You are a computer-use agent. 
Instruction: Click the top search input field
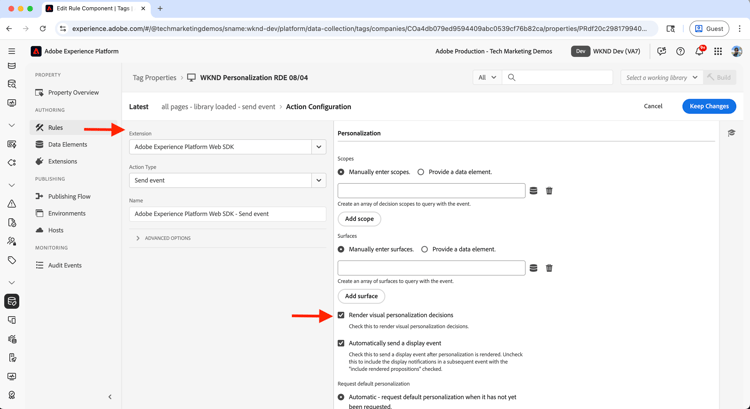click(557, 77)
